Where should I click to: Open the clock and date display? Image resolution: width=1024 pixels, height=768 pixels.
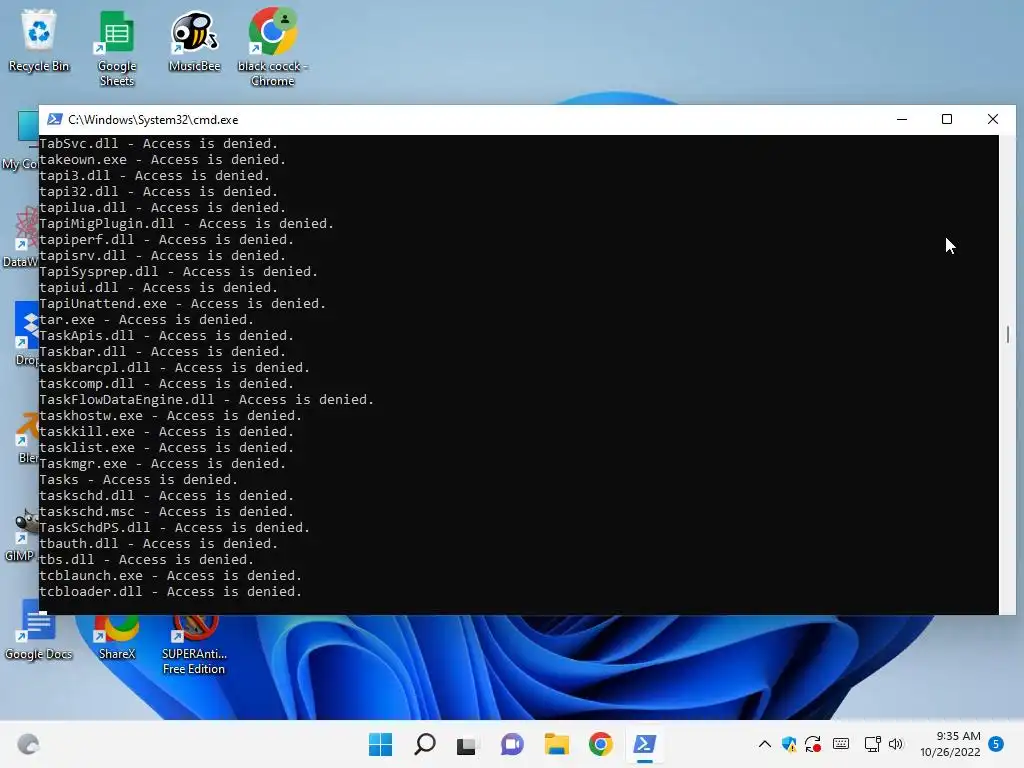(950, 744)
